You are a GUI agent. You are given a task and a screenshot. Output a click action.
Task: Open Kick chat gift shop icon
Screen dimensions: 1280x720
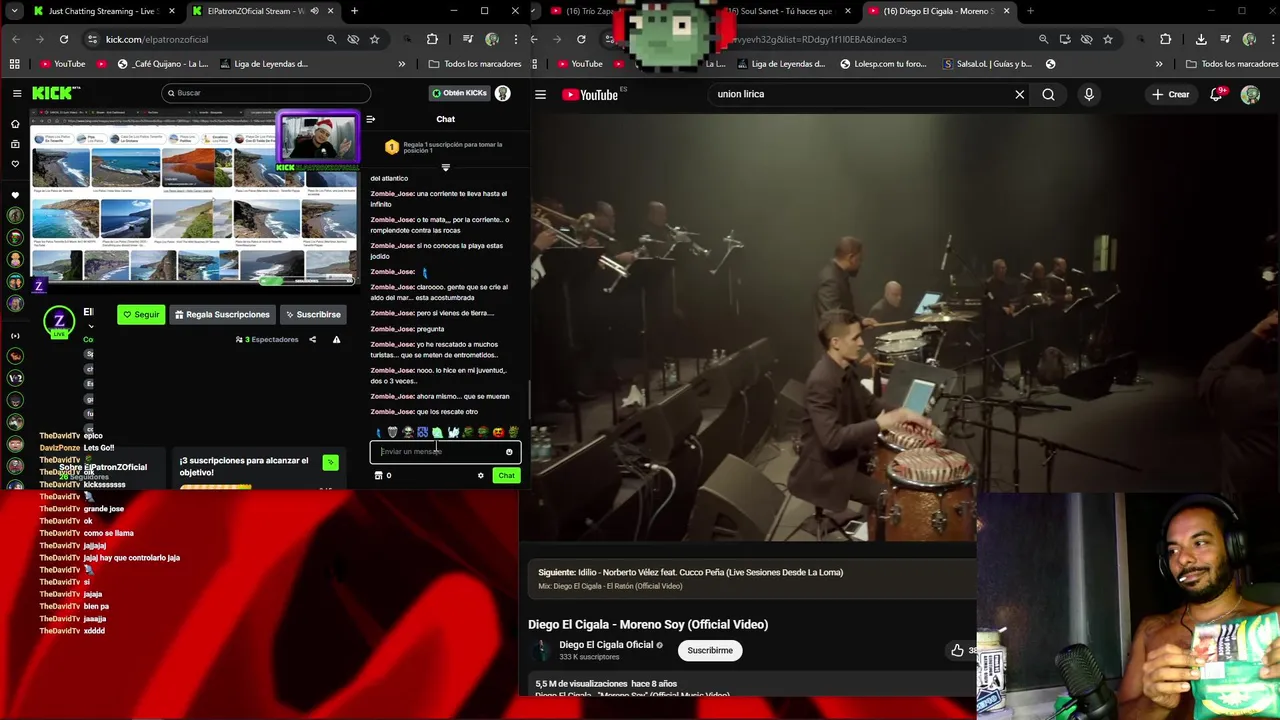click(378, 475)
